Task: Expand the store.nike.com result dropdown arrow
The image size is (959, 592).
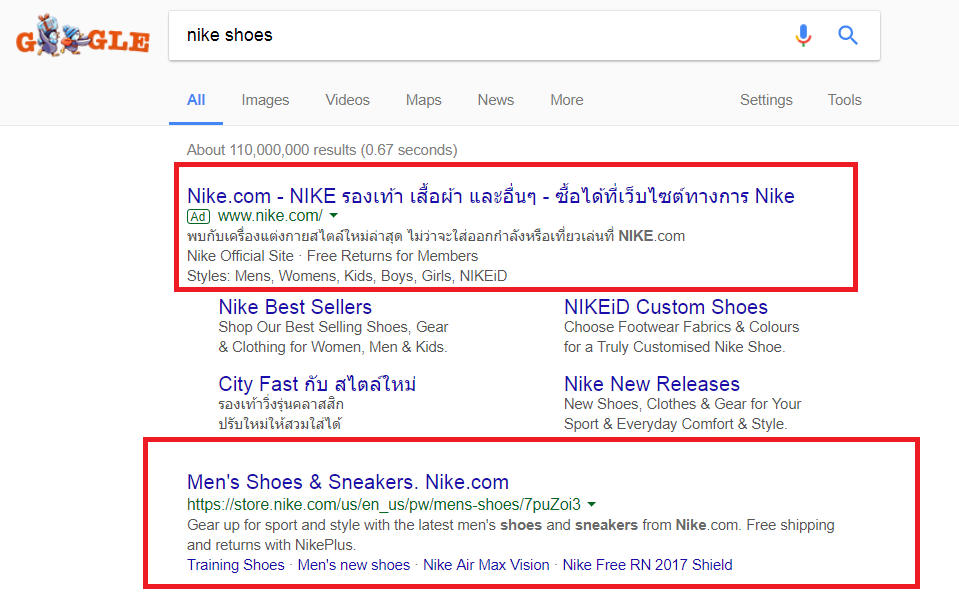Action: (592, 504)
